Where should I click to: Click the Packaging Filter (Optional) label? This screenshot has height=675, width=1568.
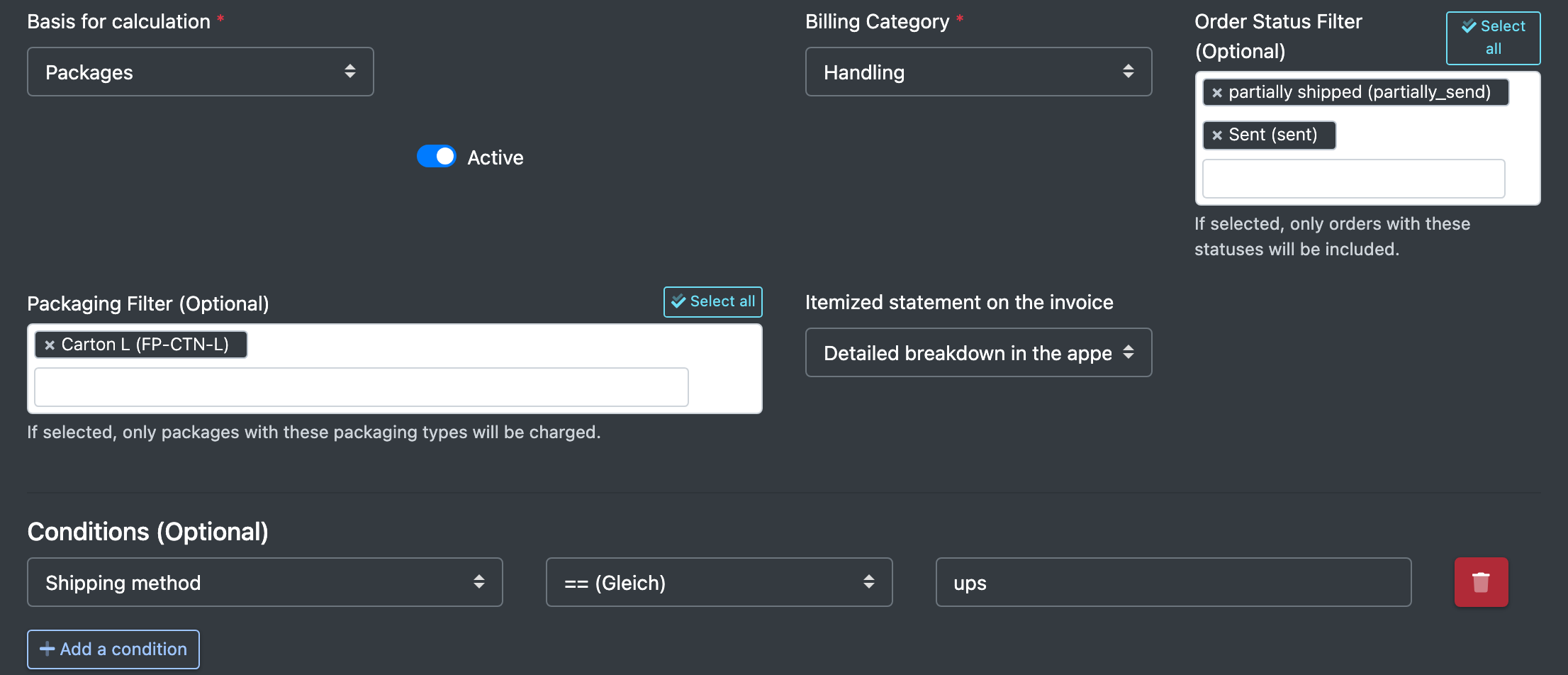tap(148, 304)
